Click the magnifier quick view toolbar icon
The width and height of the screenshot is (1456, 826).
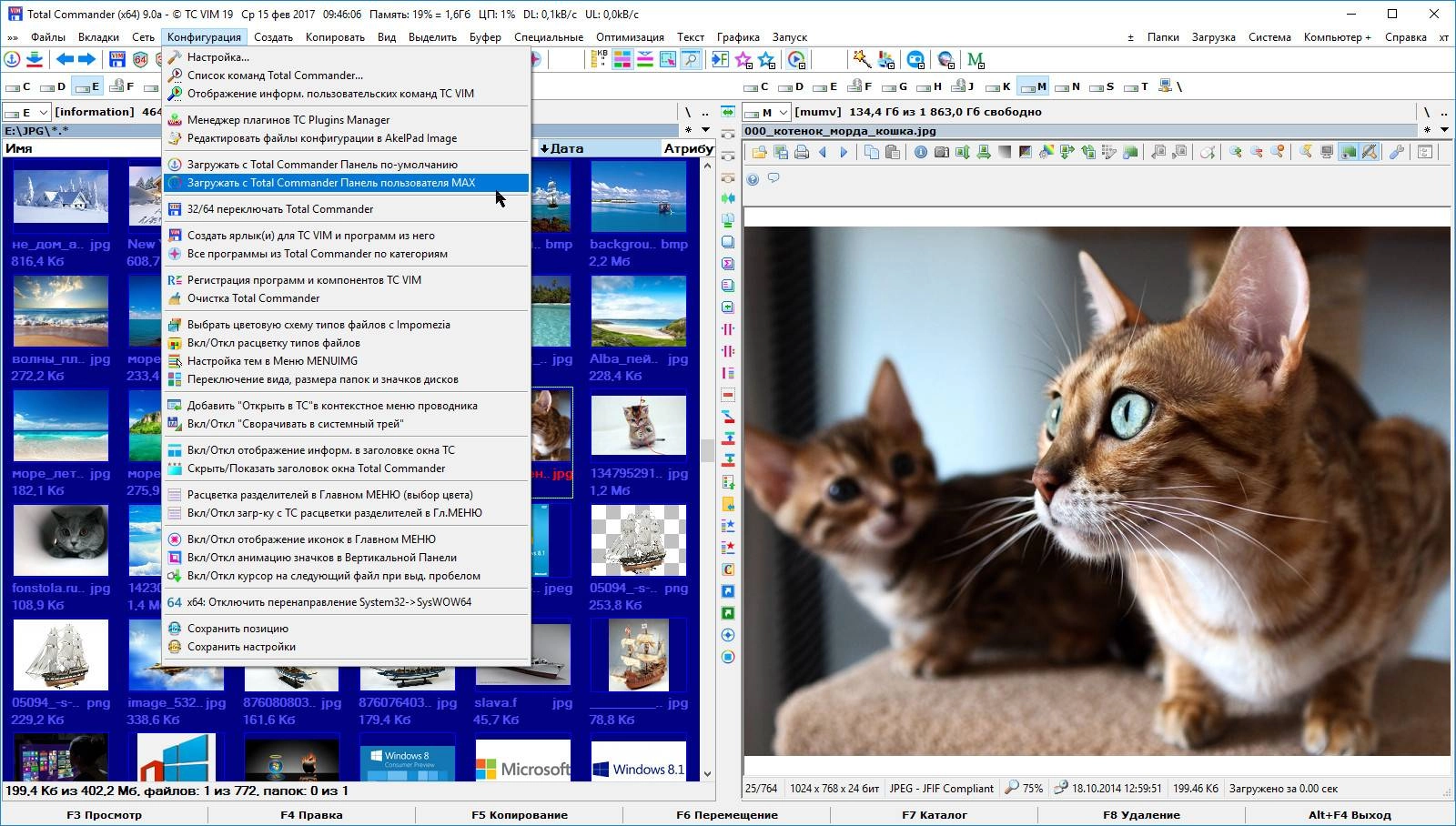point(691,59)
